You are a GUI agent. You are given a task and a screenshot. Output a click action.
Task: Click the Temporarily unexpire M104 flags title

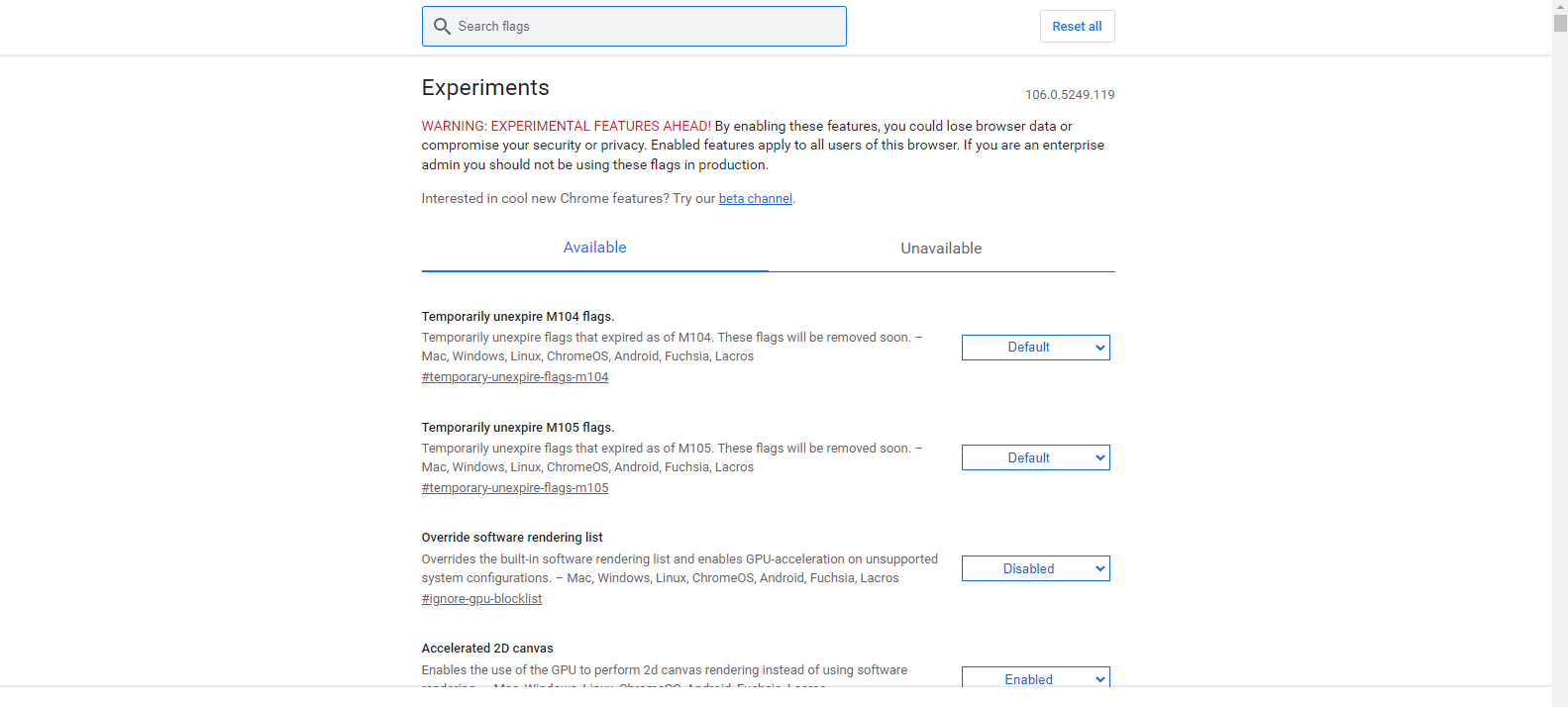pos(518,317)
